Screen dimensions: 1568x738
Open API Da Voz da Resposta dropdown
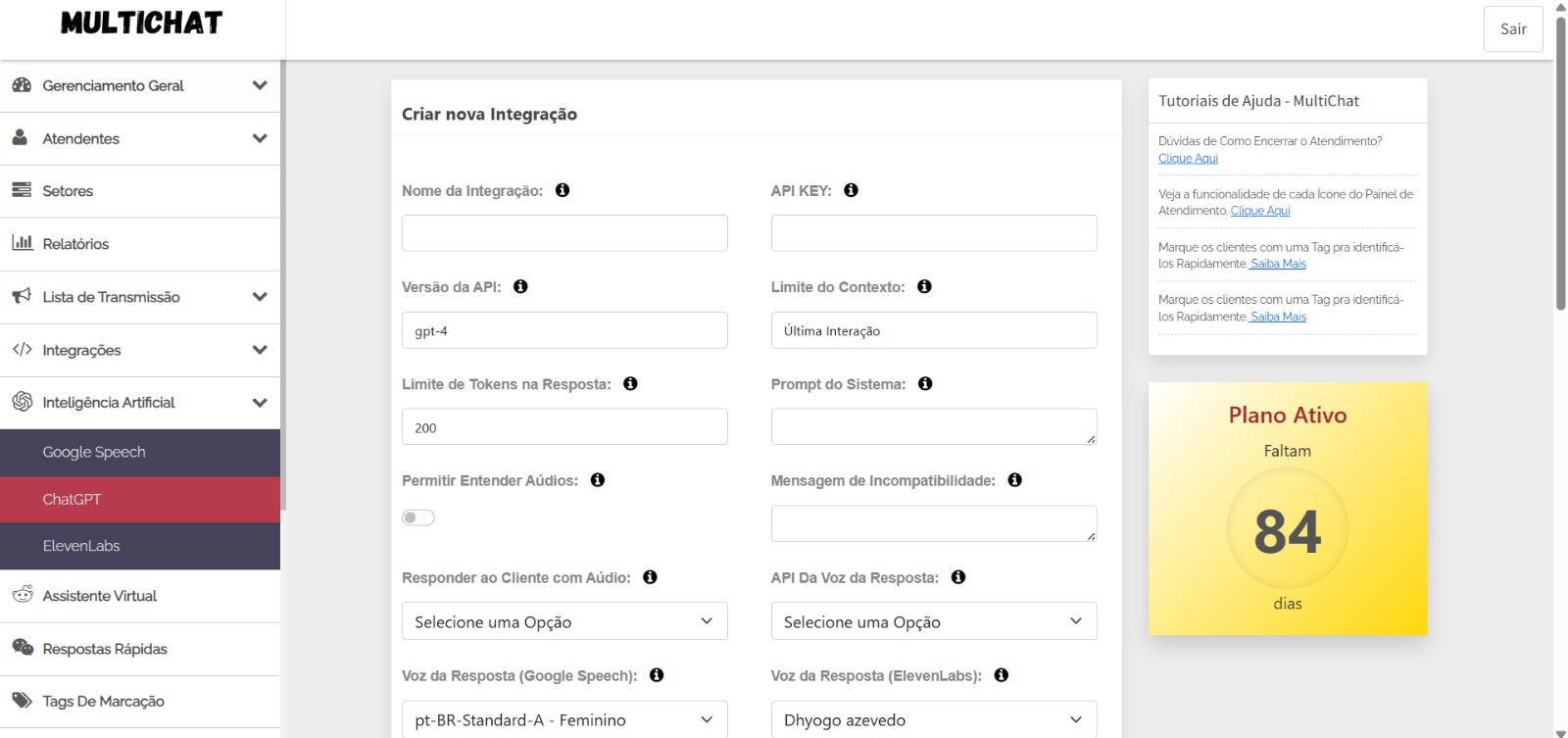(933, 621)
